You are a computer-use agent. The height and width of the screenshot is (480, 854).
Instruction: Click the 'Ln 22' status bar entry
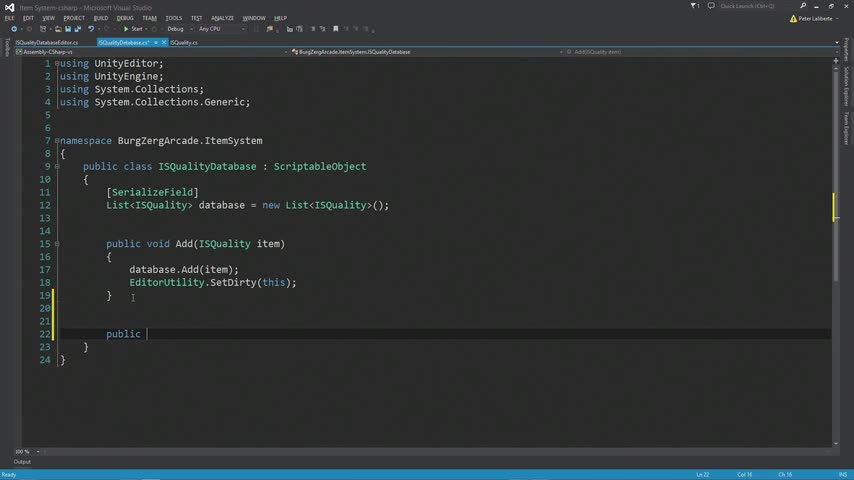click(703, 475)
